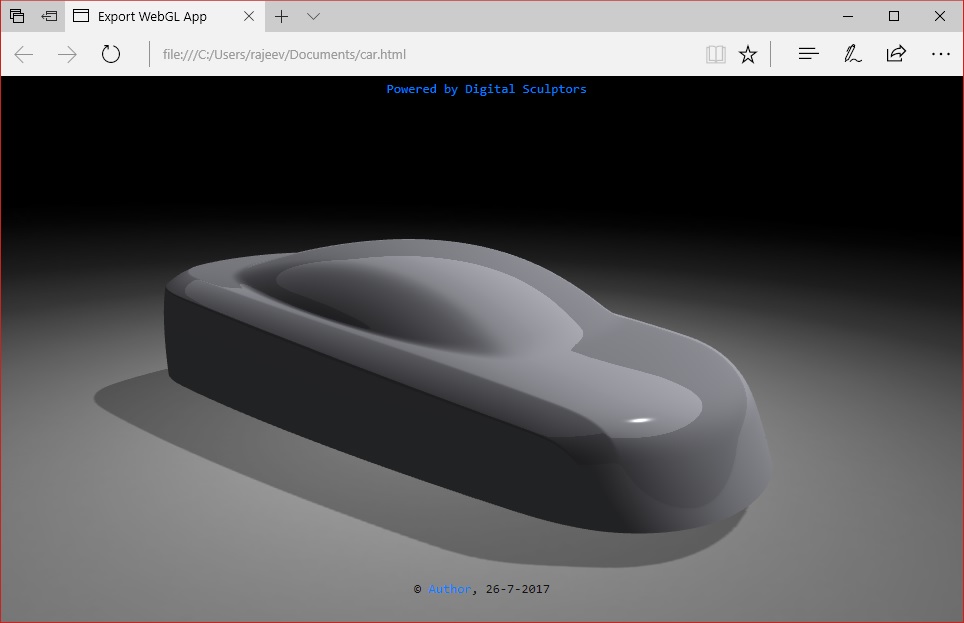
Task: Close the Edge browser window
Action: pos(939,17)
